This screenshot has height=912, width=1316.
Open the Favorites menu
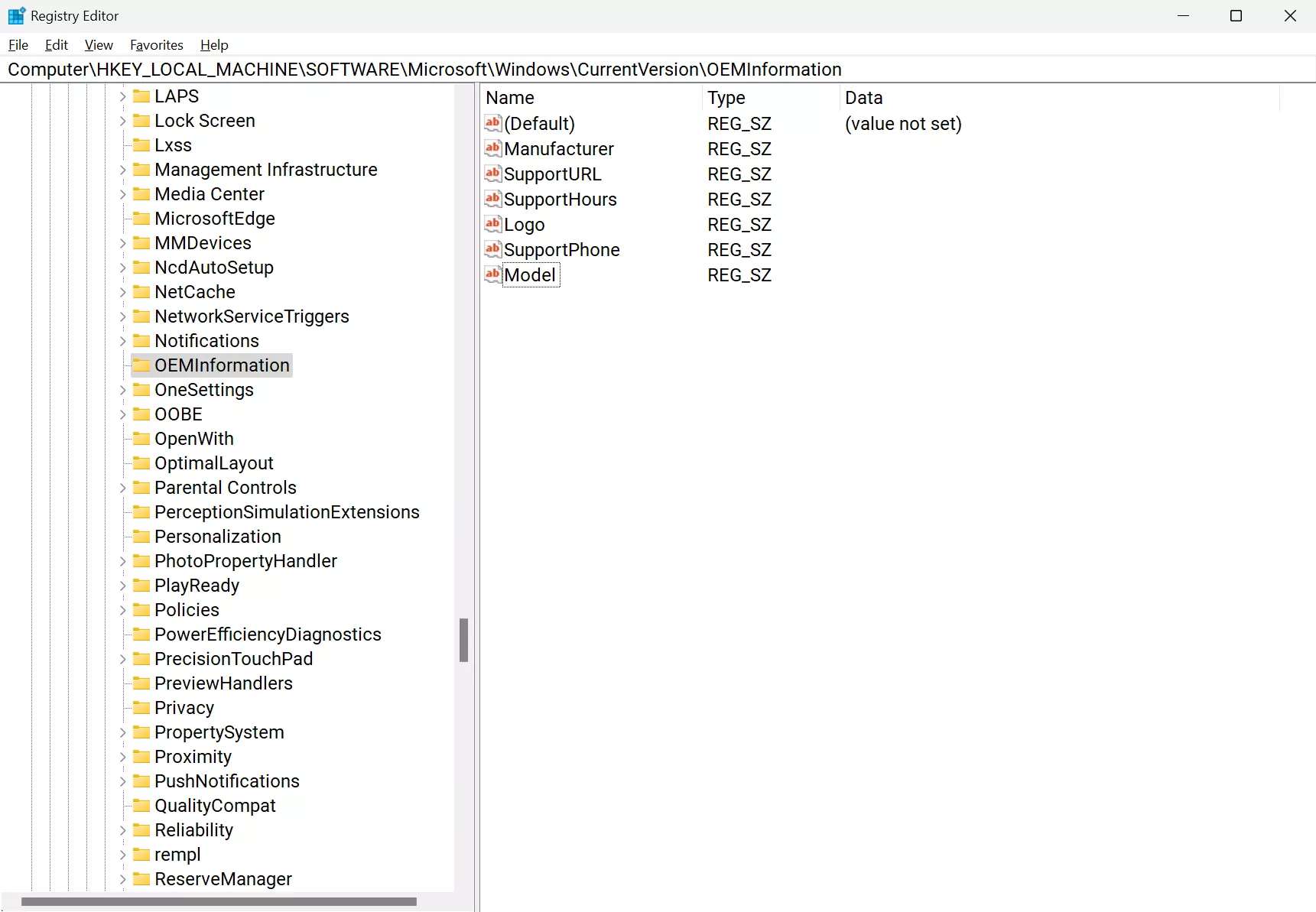(x=157, y=45)
